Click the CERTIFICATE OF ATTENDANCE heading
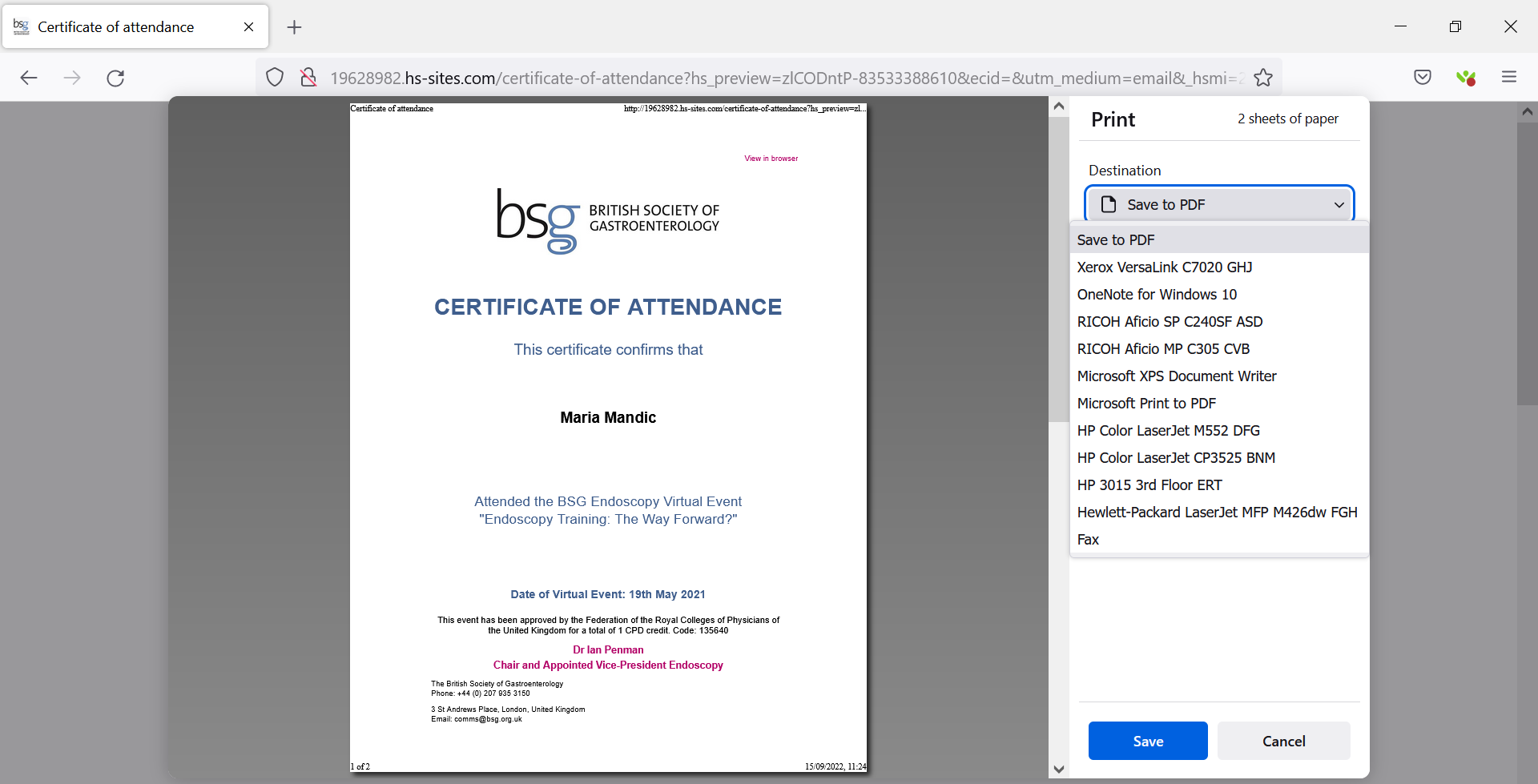The width and height of the screenshot is (1538, 784). pos(608,307)
